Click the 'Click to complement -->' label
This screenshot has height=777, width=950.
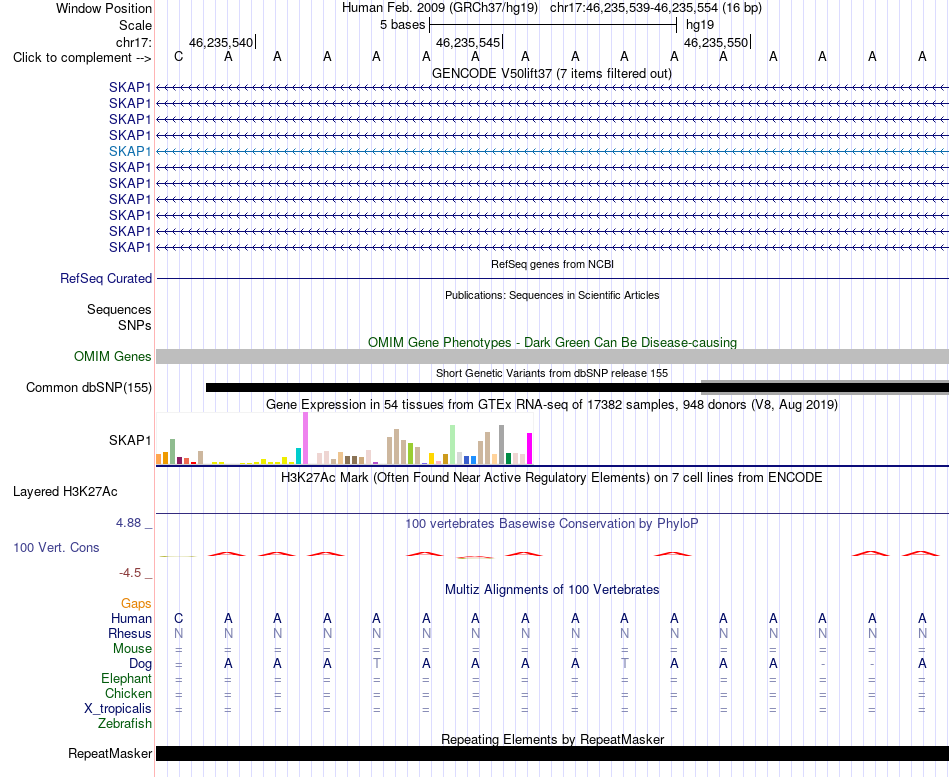click(x=82, y=58)
